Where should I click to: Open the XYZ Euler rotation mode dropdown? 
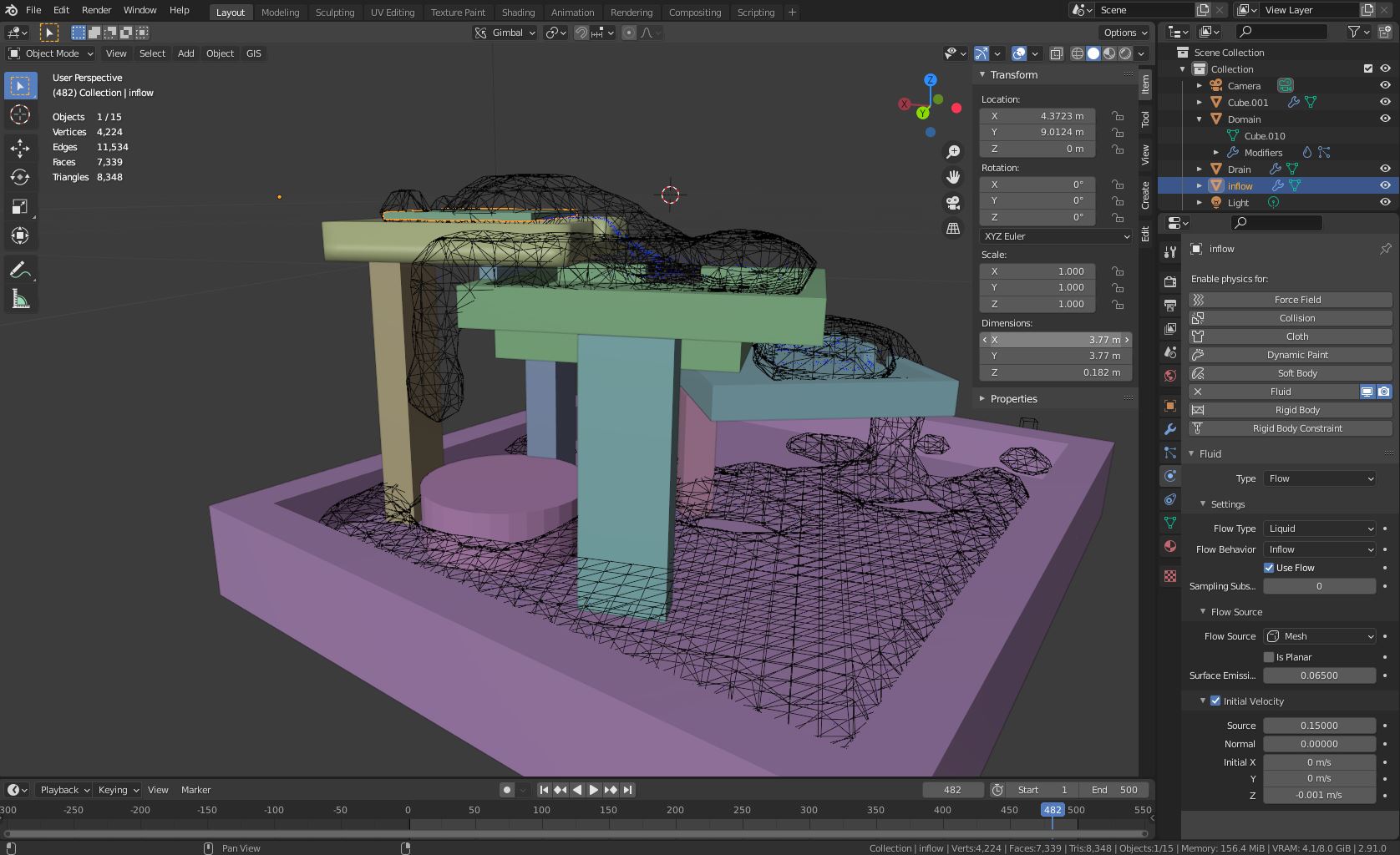click(1056, 236)
